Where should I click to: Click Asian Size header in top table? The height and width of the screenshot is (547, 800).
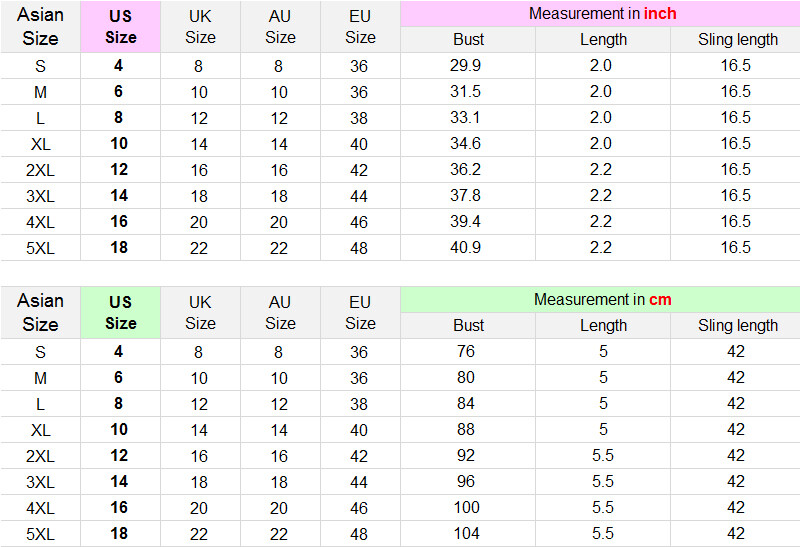tap(40, 27)
